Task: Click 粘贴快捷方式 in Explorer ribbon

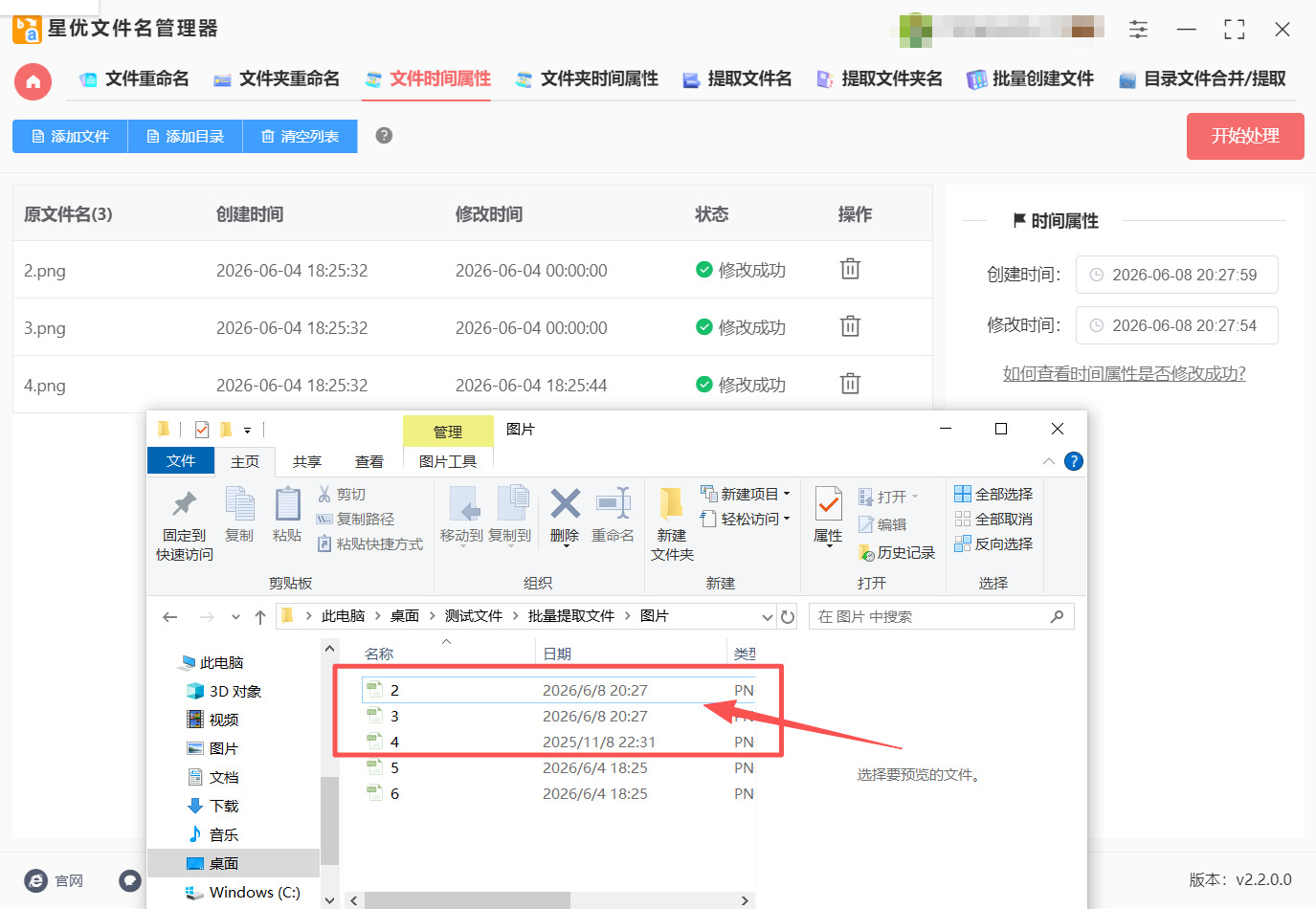Action: point(370,543)
